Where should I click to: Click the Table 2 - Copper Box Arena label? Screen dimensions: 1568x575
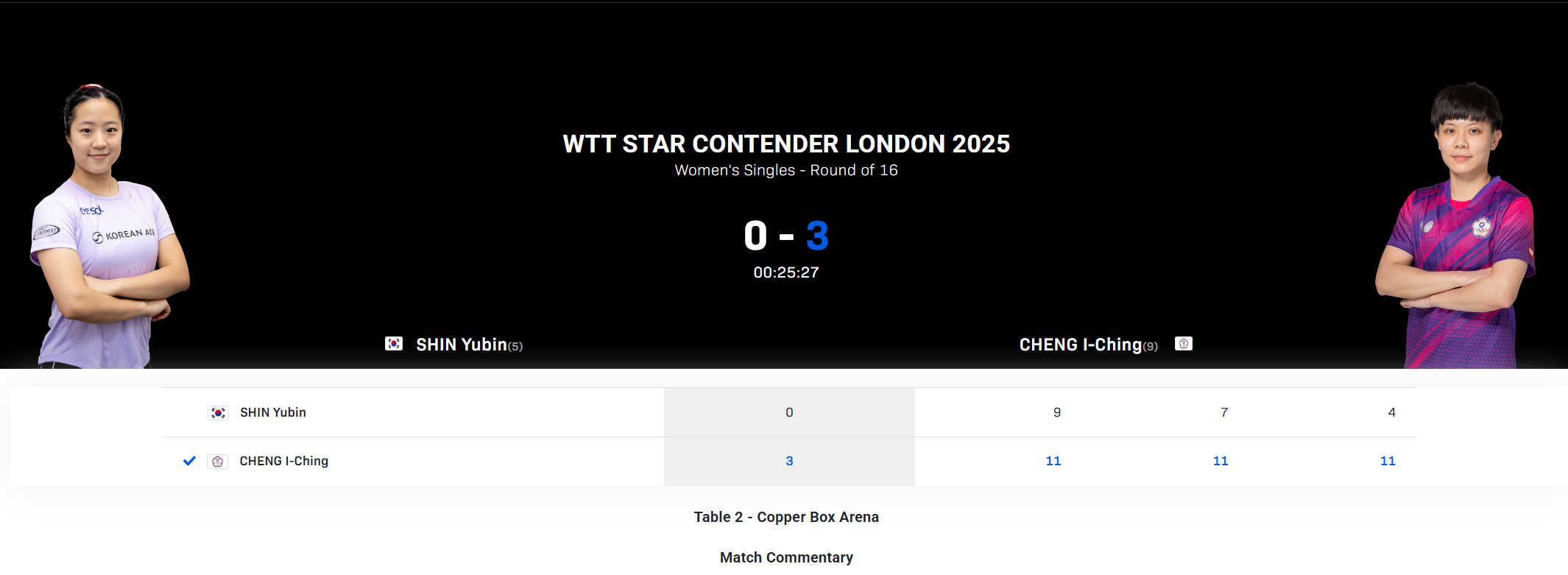click(x=786, y=517)
